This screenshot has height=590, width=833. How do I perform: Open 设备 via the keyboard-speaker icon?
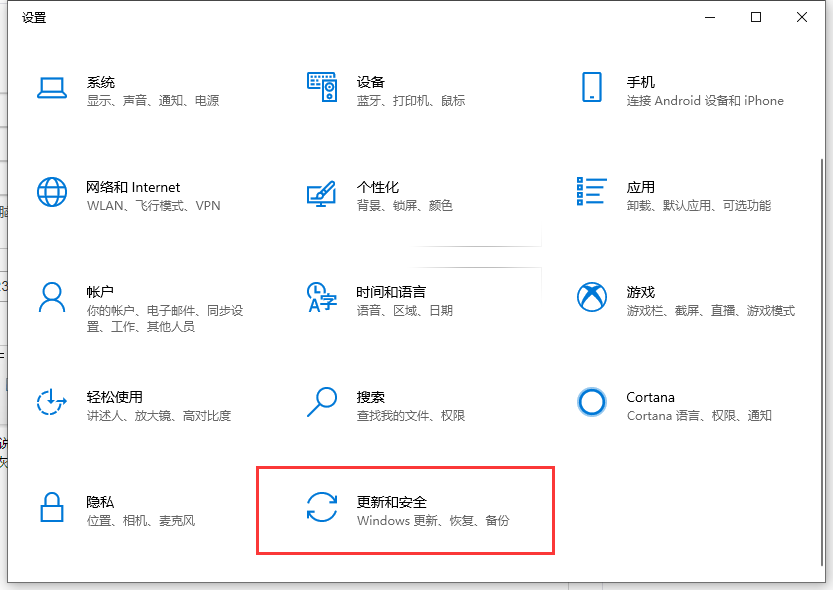pos(322,88)
